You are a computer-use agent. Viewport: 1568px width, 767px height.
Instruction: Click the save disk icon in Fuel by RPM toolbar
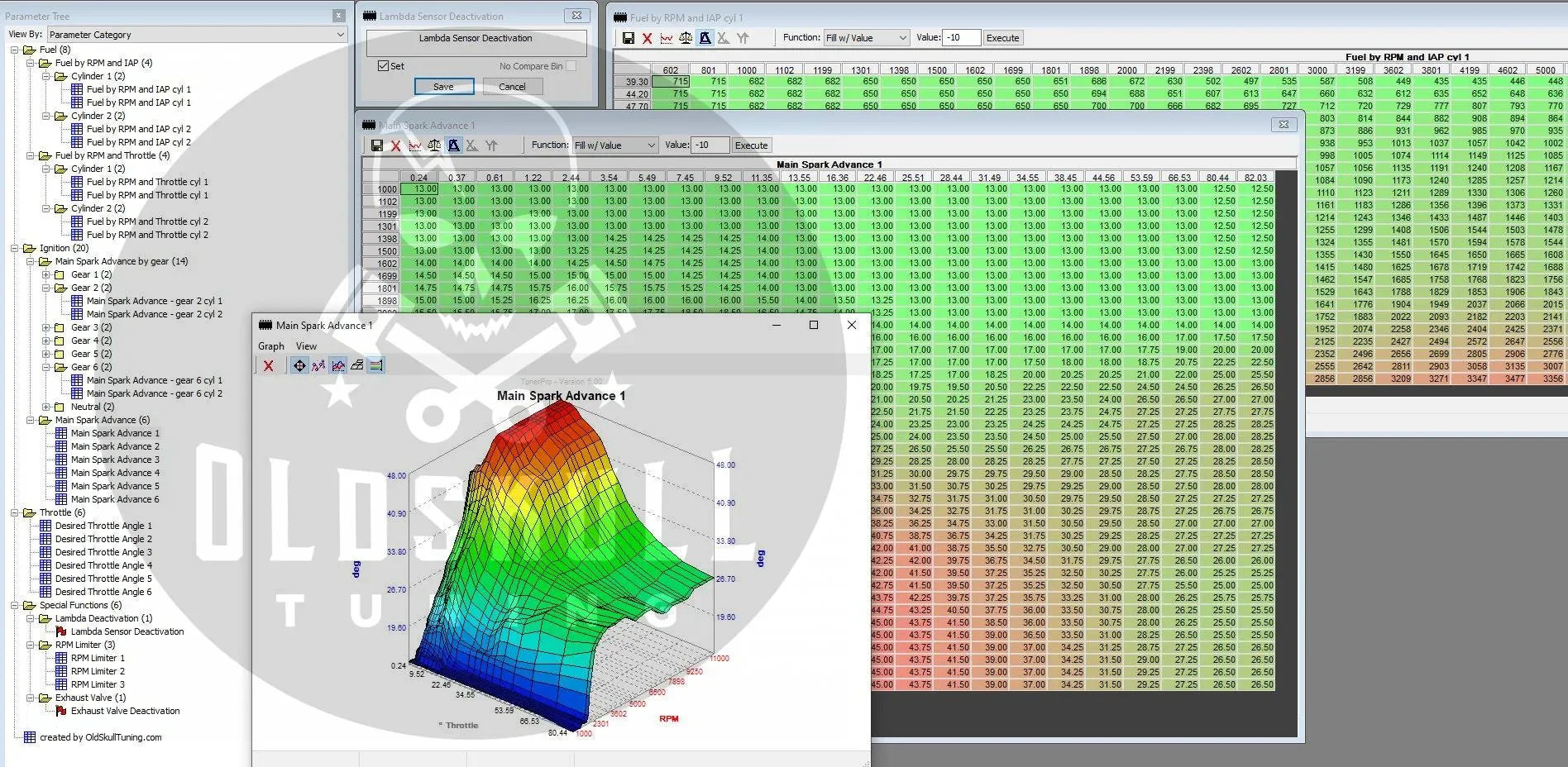click(x=629, y=38)
